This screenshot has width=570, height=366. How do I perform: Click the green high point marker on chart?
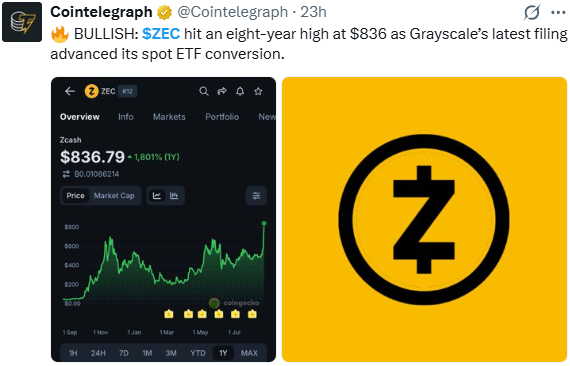point(264,224)
